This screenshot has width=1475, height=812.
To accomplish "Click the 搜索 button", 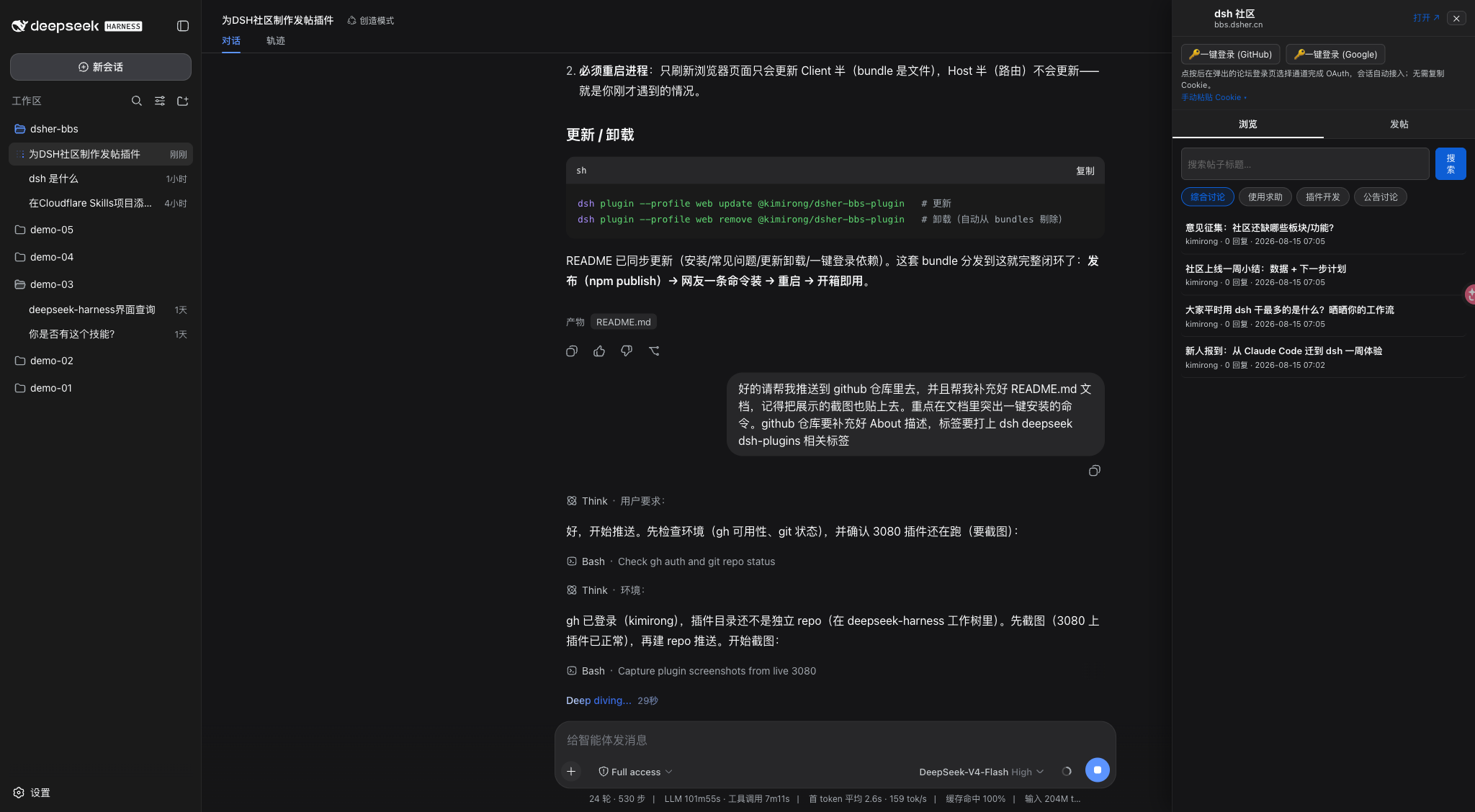I will tap(1451, 164).
